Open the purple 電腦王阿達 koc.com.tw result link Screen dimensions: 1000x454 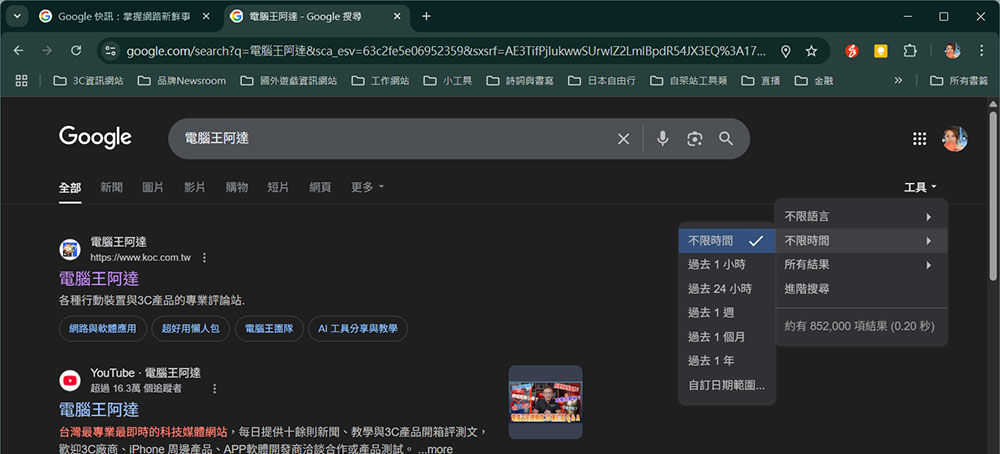(99, 279)
